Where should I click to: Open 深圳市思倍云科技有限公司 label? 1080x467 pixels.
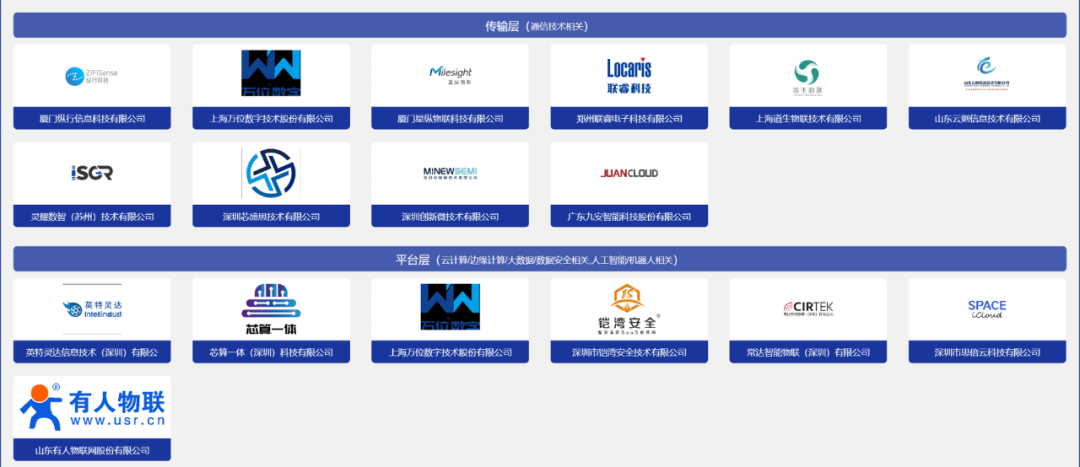click(986, 352)
